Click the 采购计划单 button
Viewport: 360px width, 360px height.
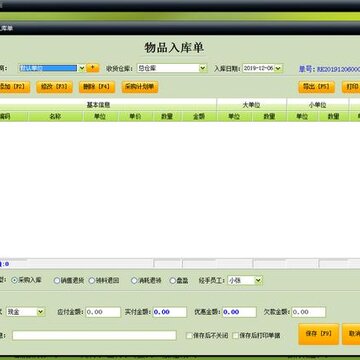click(x=140, y=87)
